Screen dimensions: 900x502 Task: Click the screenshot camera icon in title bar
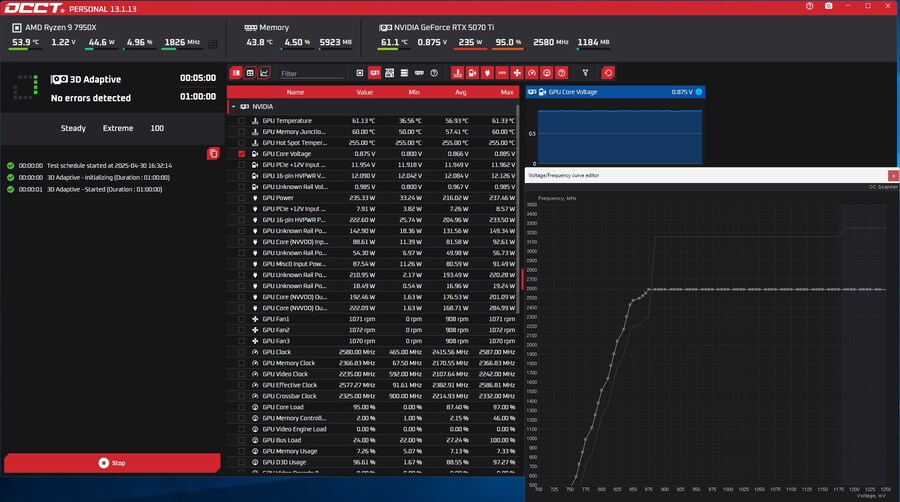[828, 7]
